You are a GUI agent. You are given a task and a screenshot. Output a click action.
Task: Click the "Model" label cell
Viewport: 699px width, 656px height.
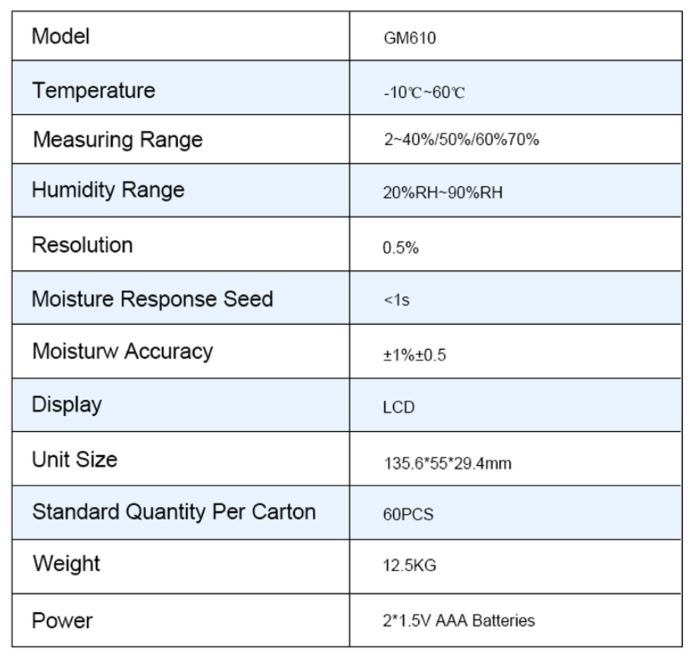pos(61,37)
